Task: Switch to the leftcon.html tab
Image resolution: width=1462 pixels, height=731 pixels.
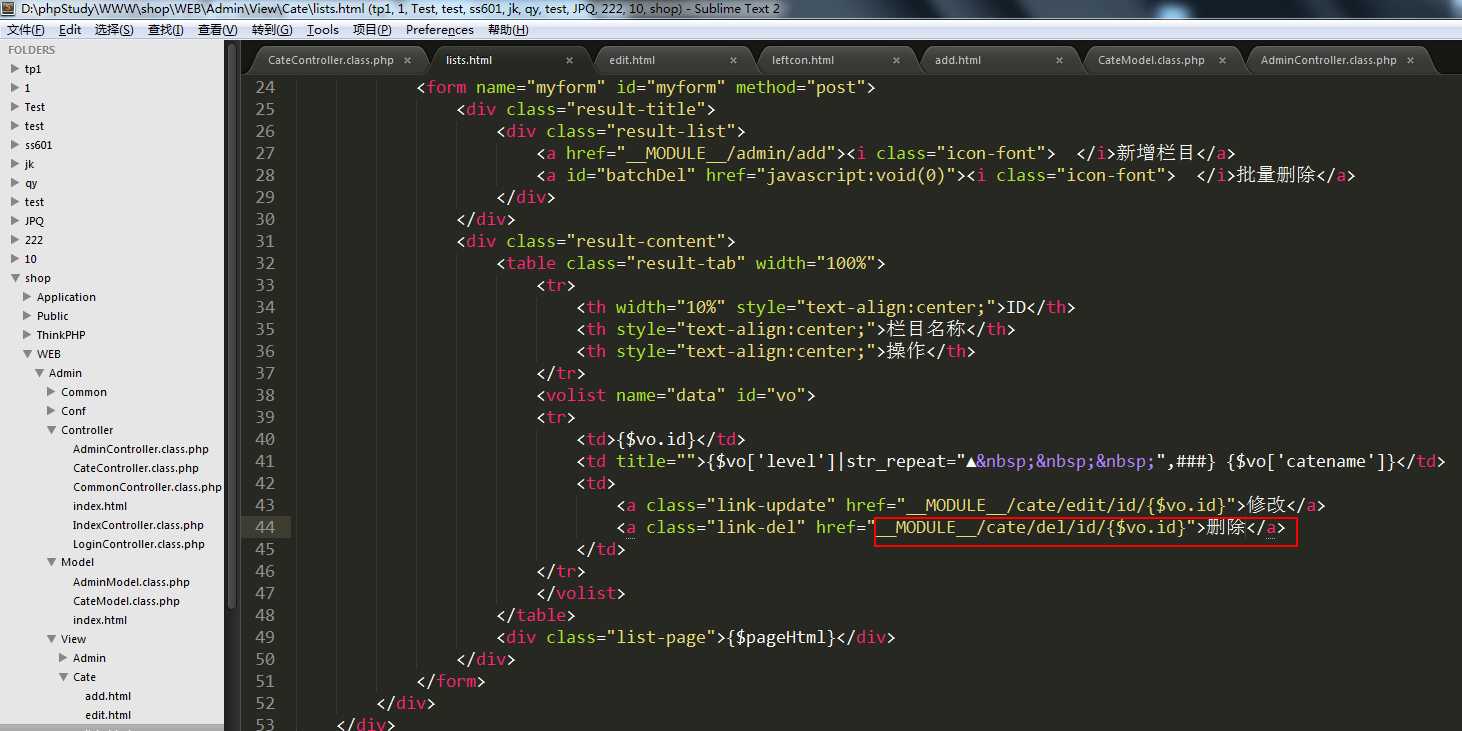Action: [803, 60]
